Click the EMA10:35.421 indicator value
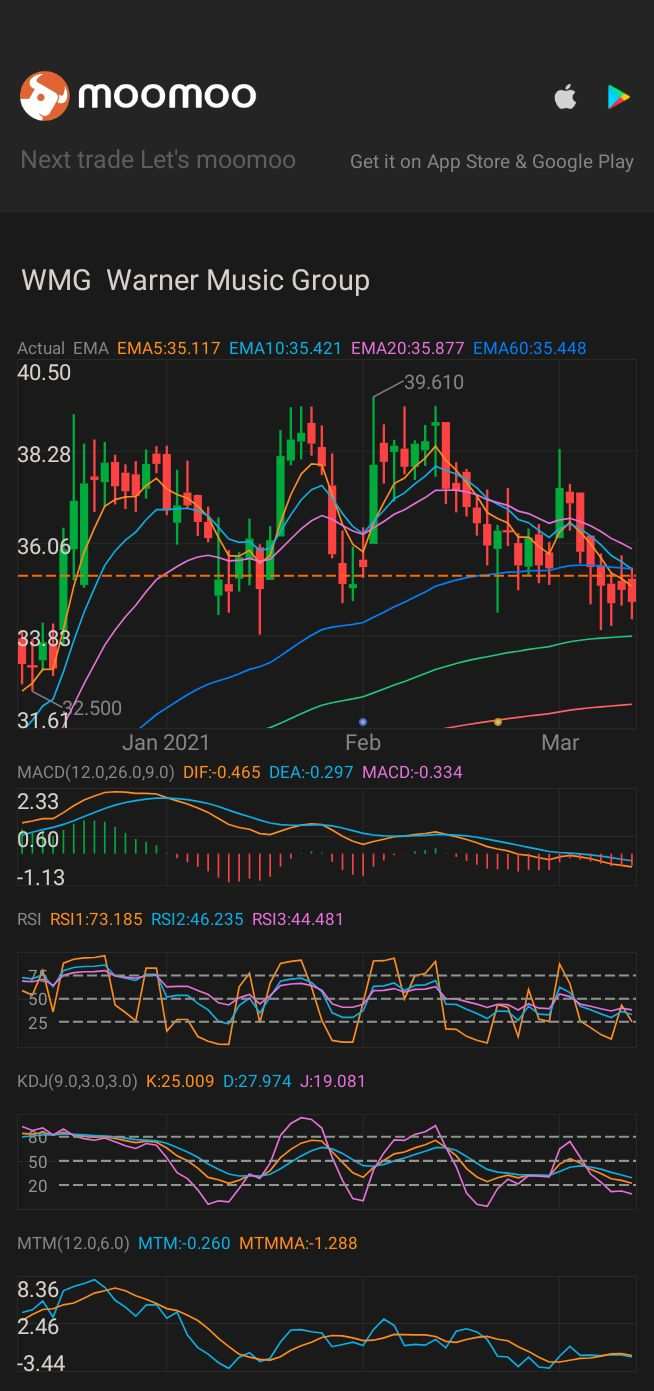Viewport: 654px width, 1391px height. pyautogui.click(x=285, y=348)
